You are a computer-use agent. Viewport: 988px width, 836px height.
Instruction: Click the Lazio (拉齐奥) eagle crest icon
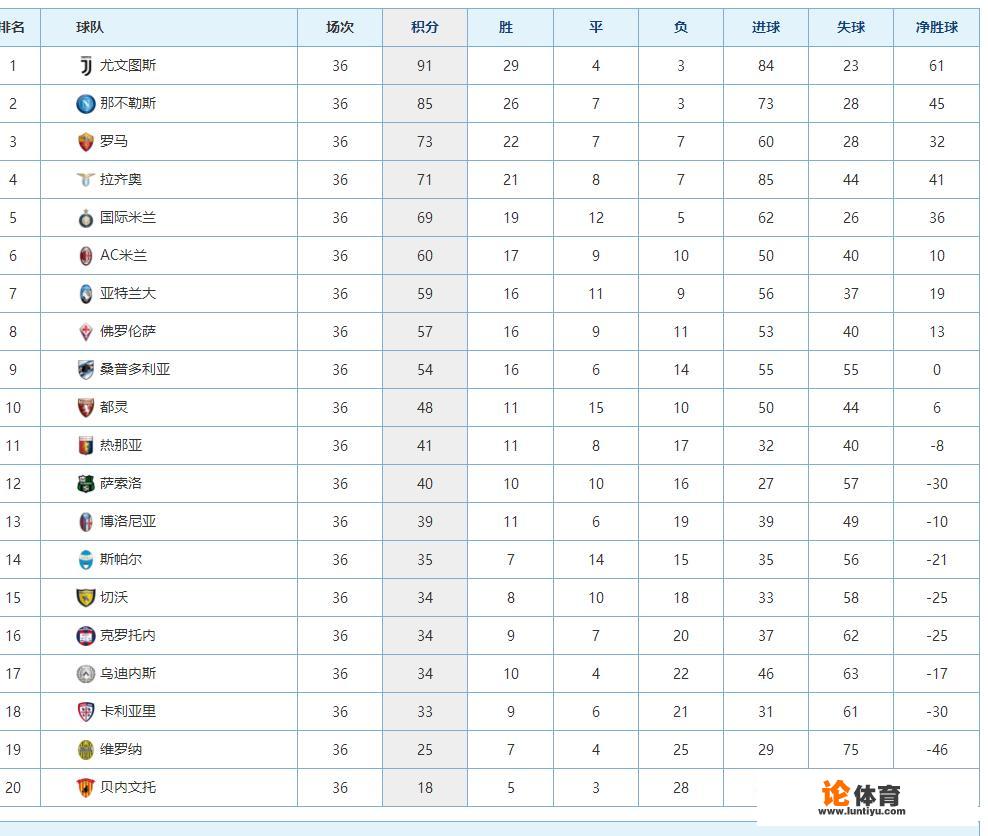coord(86,180)
